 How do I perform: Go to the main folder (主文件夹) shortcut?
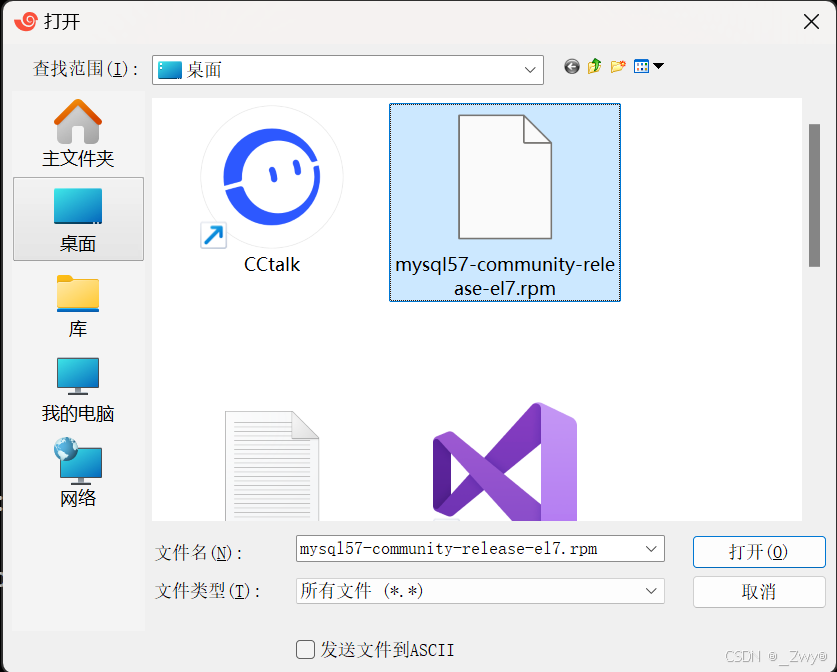click(x=78, y=133)
